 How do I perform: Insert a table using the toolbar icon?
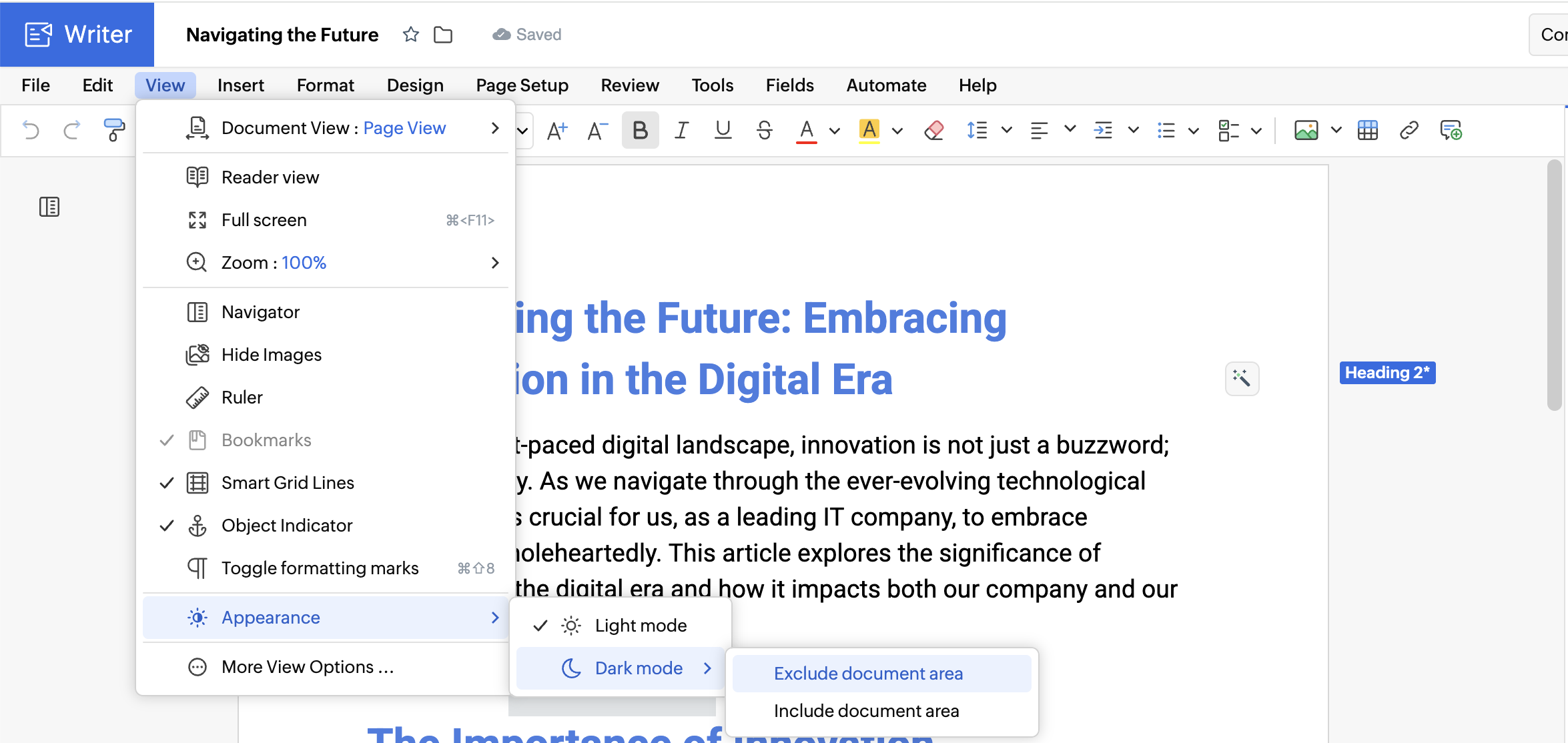tap(1367, 130)
